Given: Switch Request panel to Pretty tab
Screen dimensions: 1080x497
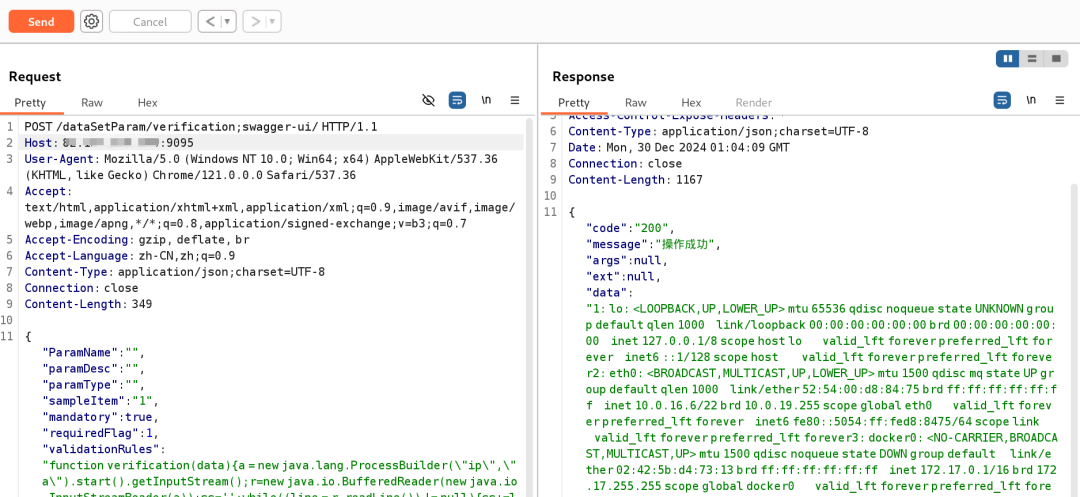Looking at the screenshot, I should 30,103.
